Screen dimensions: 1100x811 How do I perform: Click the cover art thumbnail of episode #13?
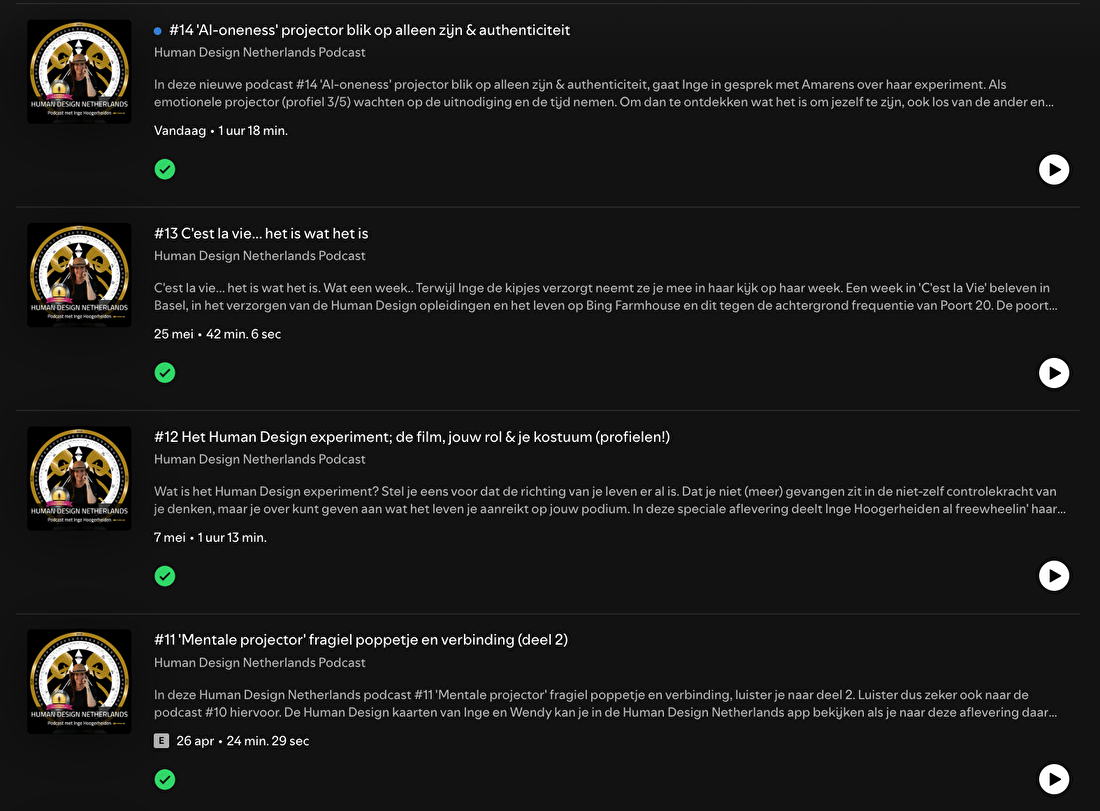(79, 275)
